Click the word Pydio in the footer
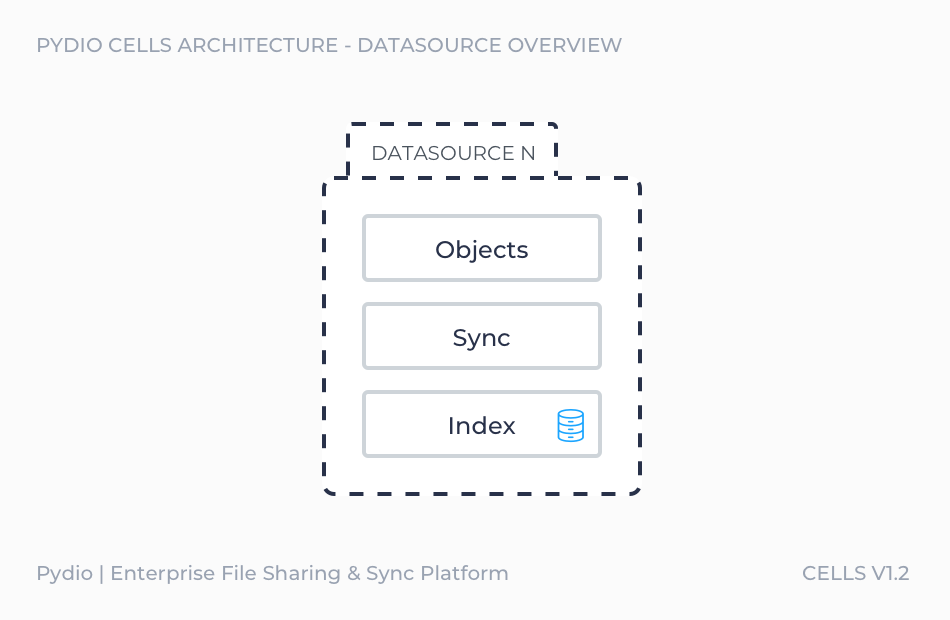 click(64, 574)
